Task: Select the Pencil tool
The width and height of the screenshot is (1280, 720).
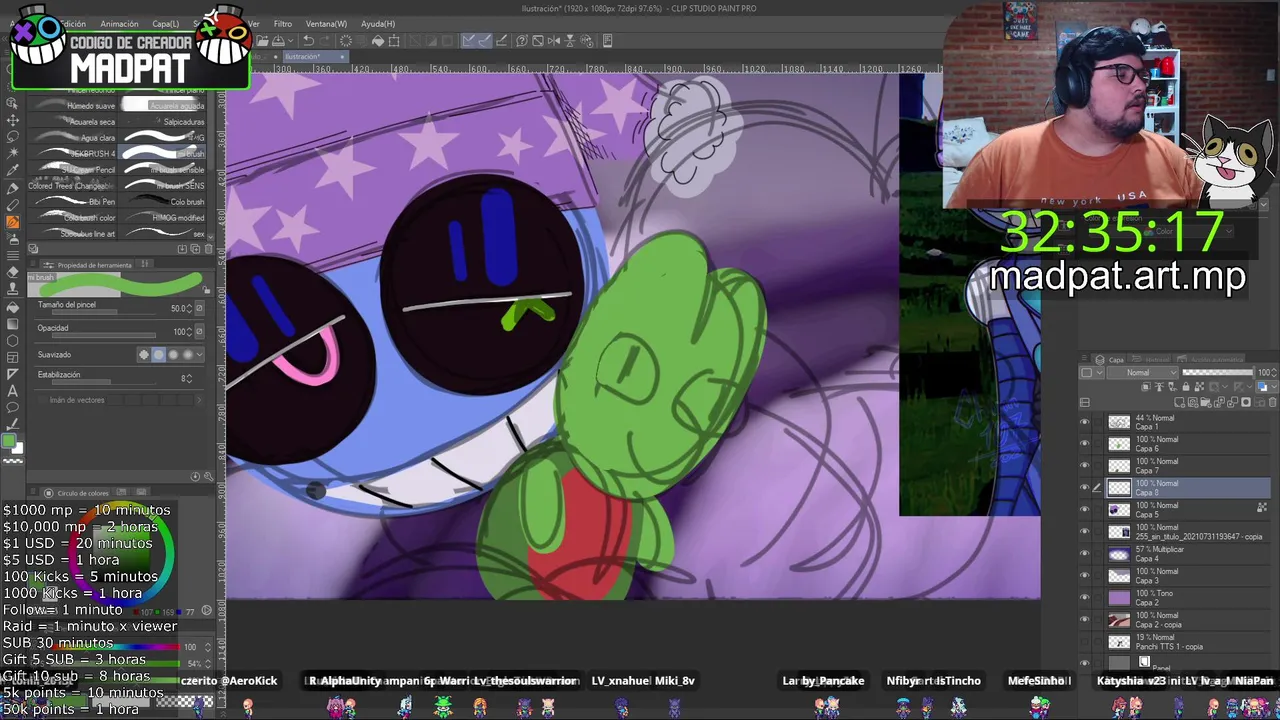Action: pyautogui.click(x=12, y=205)
